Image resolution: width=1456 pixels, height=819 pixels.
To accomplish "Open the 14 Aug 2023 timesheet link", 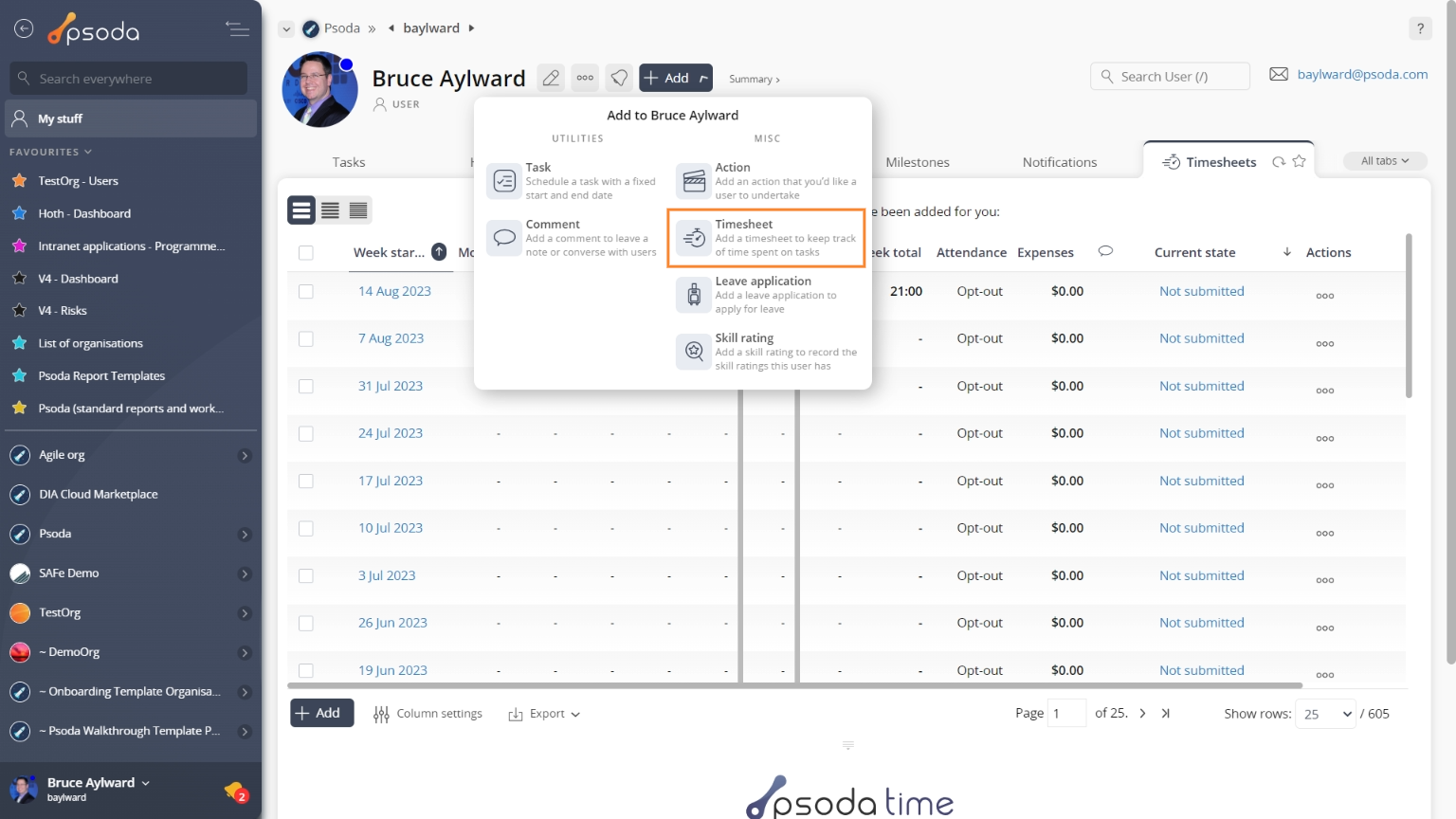I will click(394, 291).
